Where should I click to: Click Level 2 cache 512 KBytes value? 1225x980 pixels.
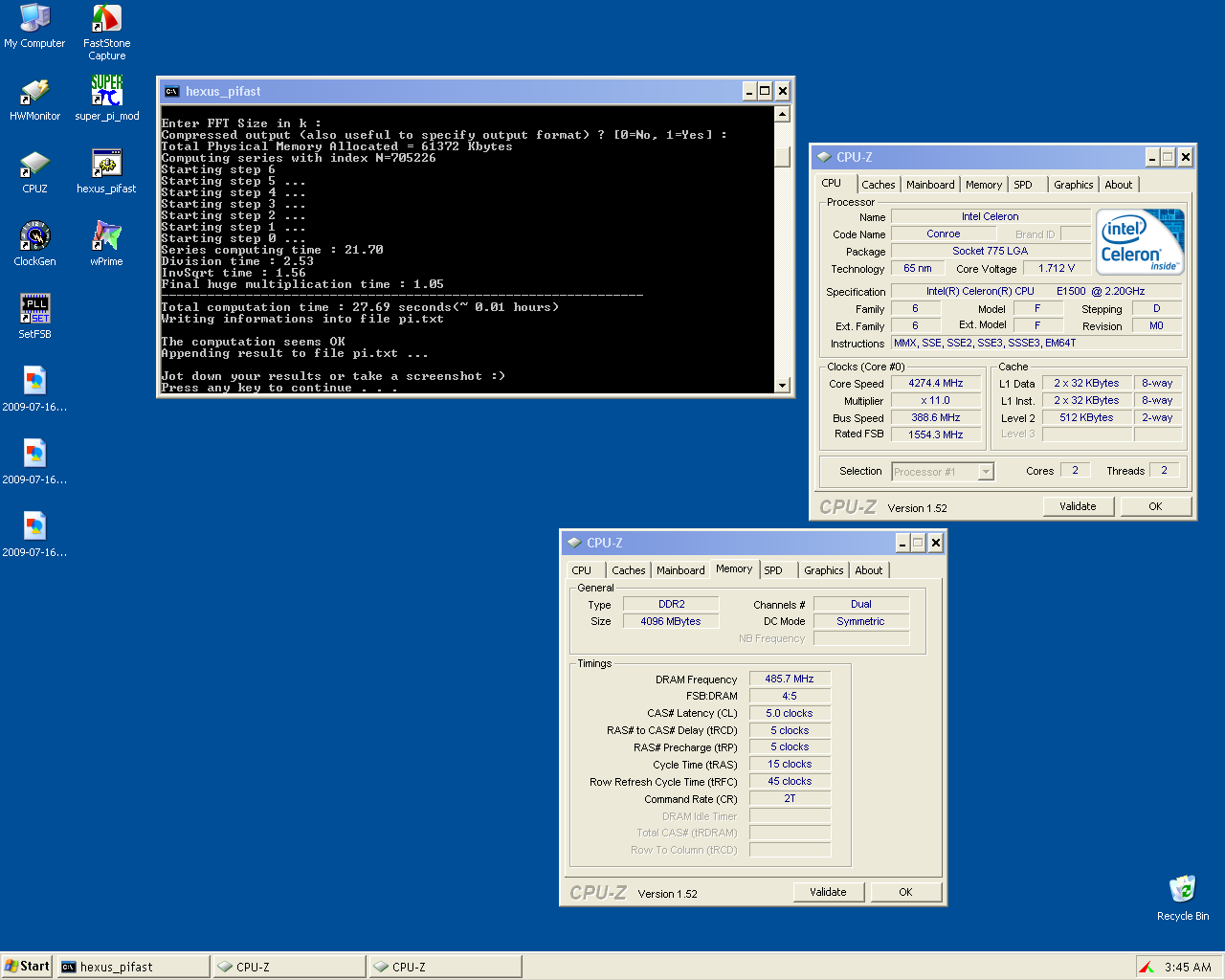1086,417
